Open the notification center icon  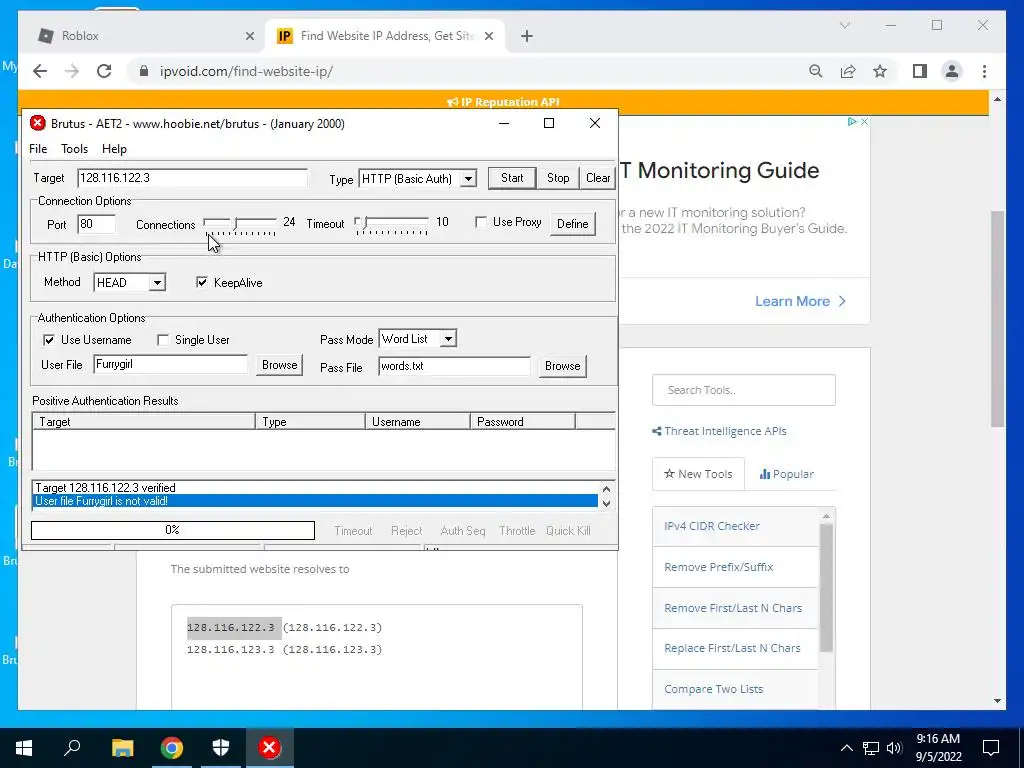click(991, 748)
